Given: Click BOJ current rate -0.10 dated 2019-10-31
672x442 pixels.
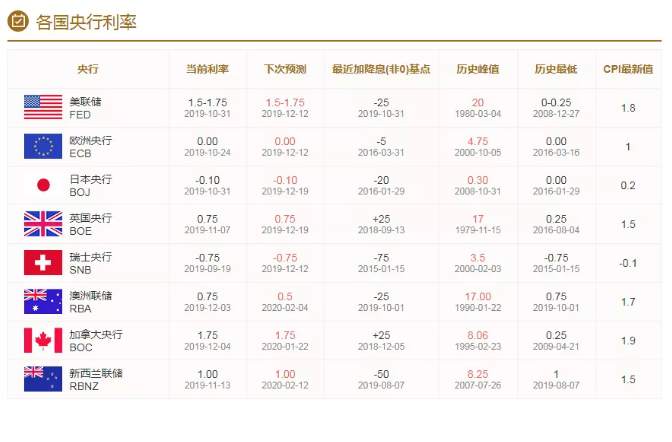Looking at the screenshot, I should pyautogui.click(x=207, y=185).
